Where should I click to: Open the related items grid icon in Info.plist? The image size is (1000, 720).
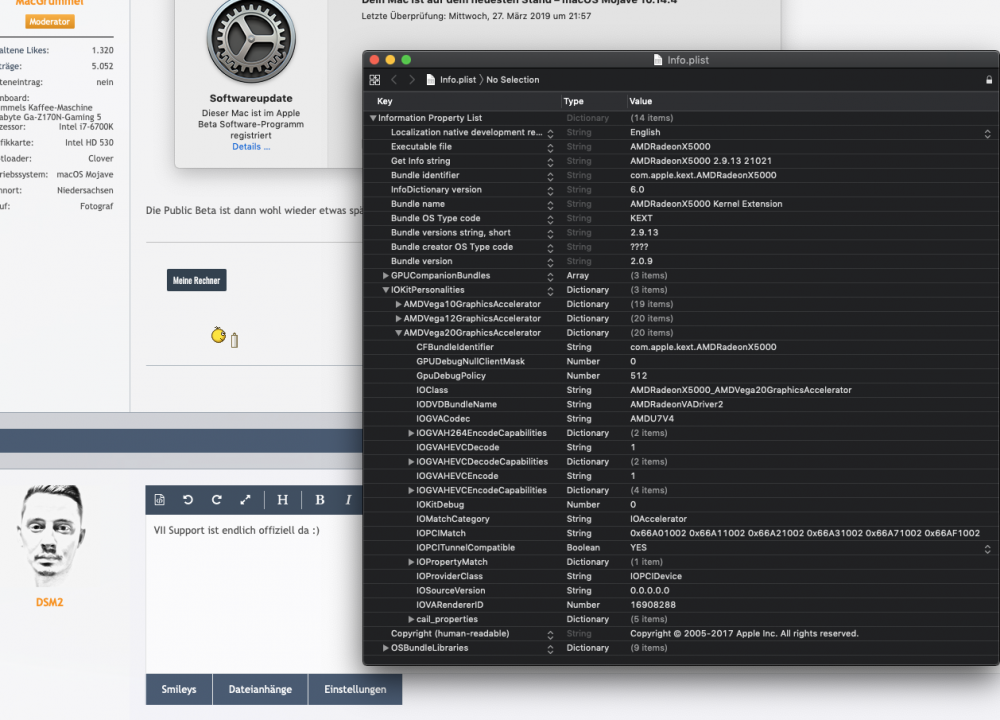click(x=375, y=80)
